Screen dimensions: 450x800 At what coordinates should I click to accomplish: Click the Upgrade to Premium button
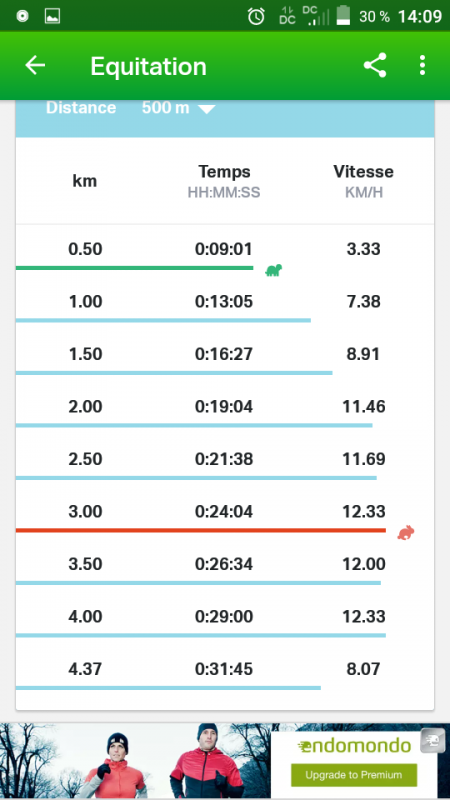[354, 775]
